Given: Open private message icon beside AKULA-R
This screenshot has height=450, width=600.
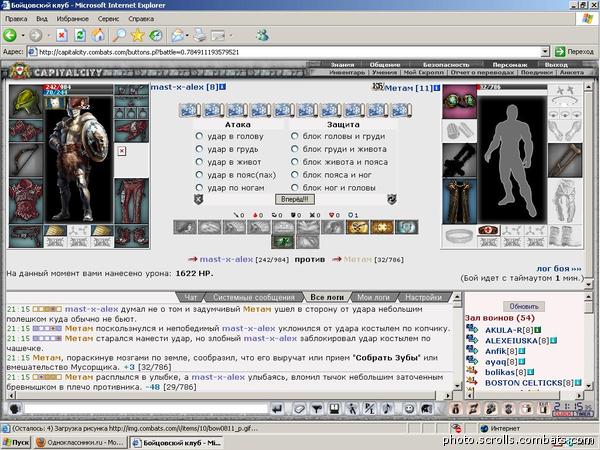Looking at the screenshot, I should (x=472, y=329).
